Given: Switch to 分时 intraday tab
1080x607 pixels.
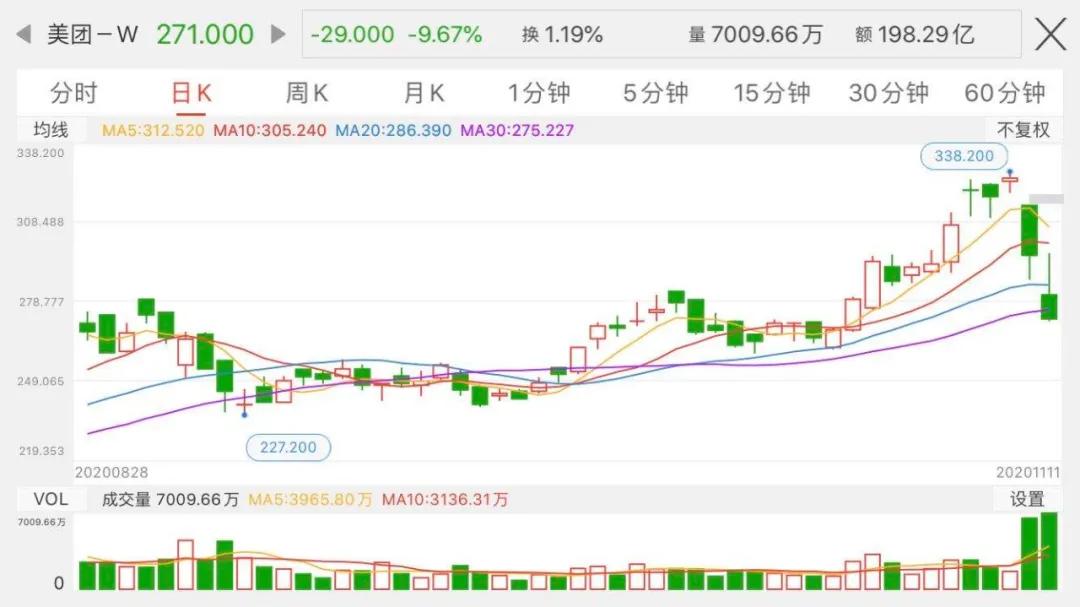Looking at the screenshot, I should (74, 93).
